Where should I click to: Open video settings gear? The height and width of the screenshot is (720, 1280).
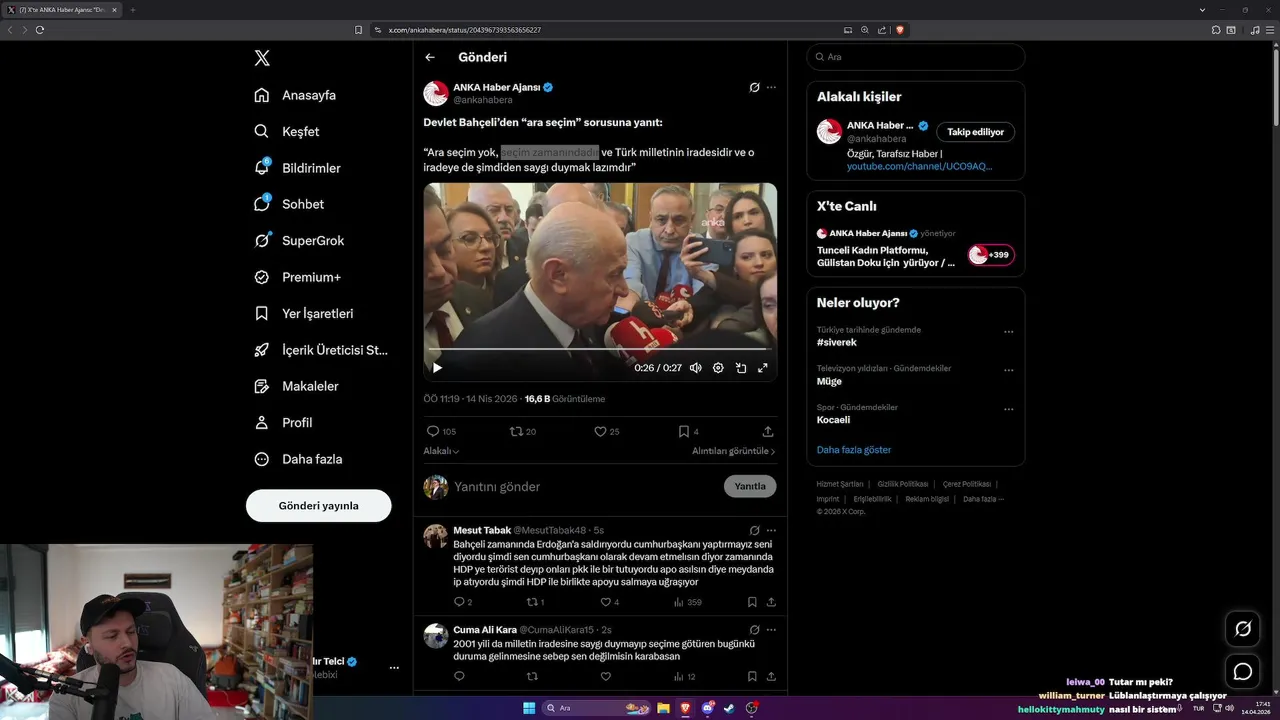point(718,368)
